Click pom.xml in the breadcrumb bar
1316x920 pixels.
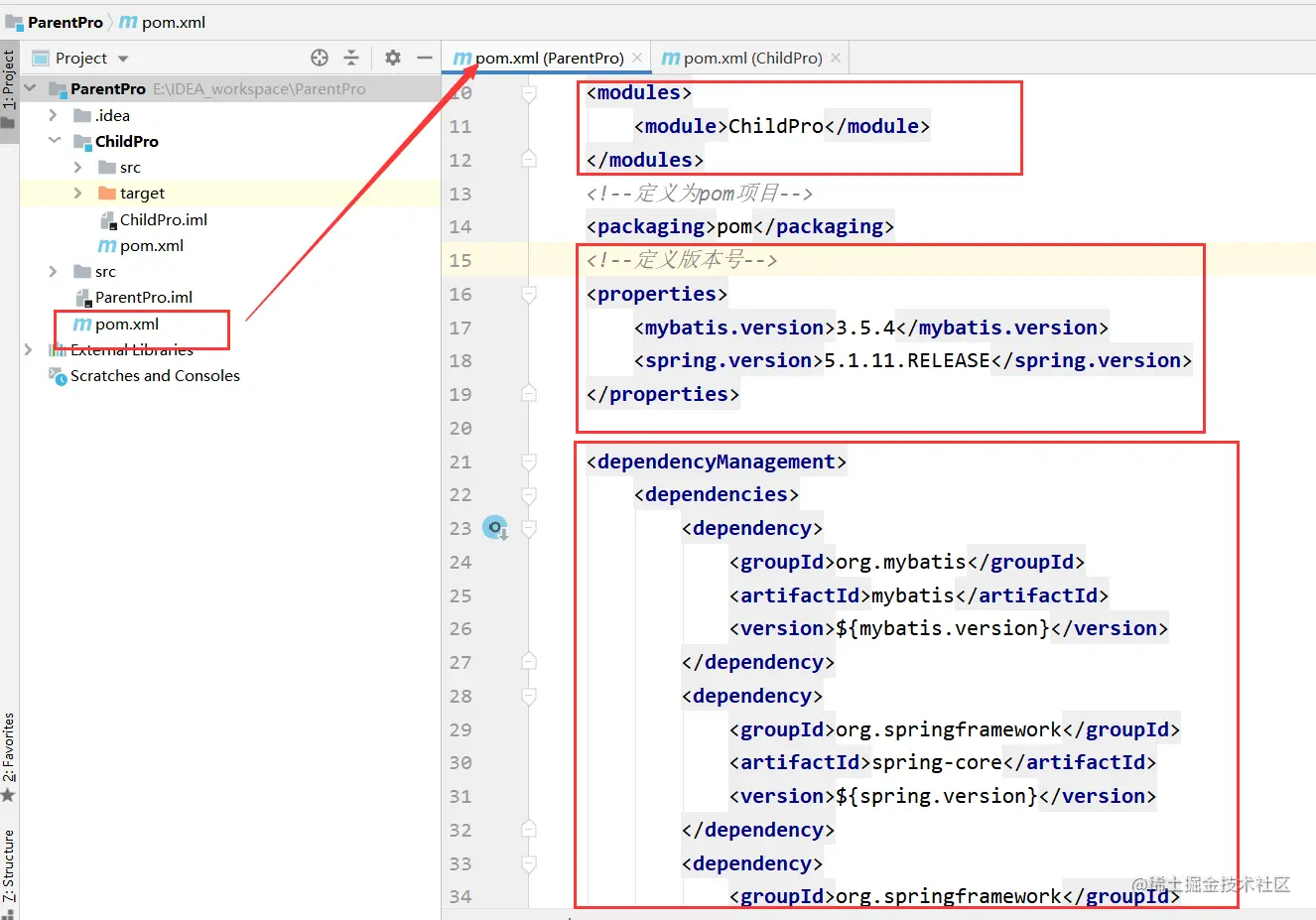click(x=163, y=22)
